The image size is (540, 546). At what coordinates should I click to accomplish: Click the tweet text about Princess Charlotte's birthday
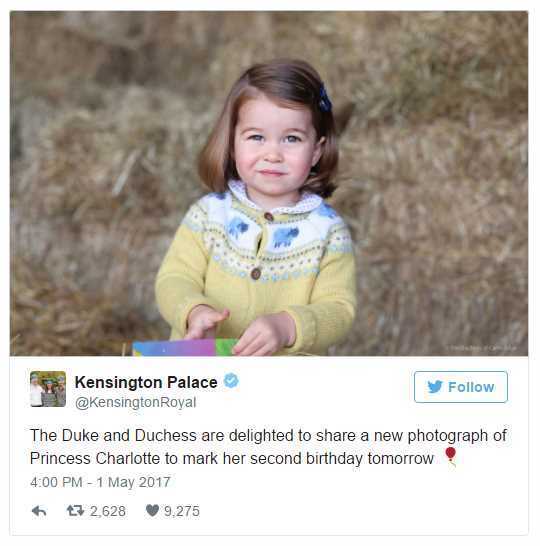(x=268, y=447)
